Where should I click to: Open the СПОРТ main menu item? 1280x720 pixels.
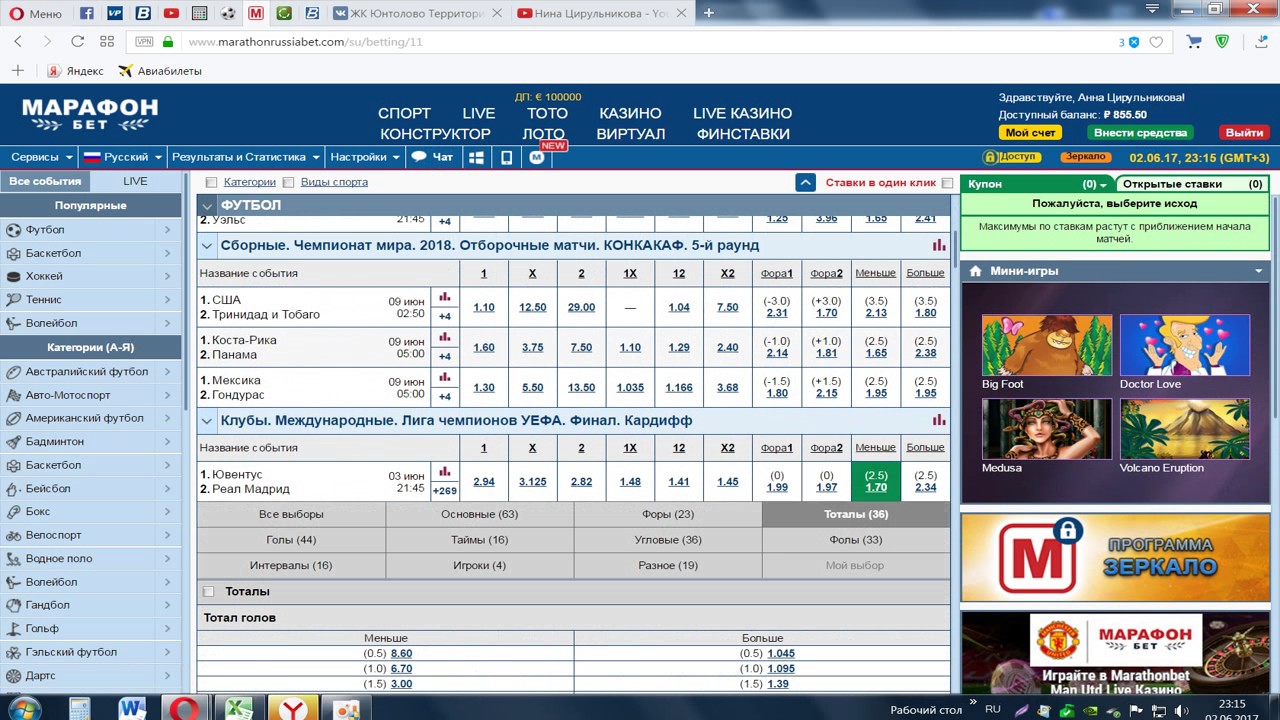pos(404,113)
